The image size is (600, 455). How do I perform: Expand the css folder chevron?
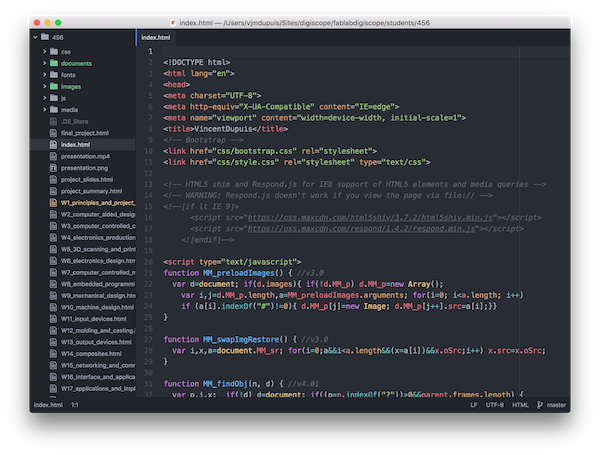click(44, 51)
